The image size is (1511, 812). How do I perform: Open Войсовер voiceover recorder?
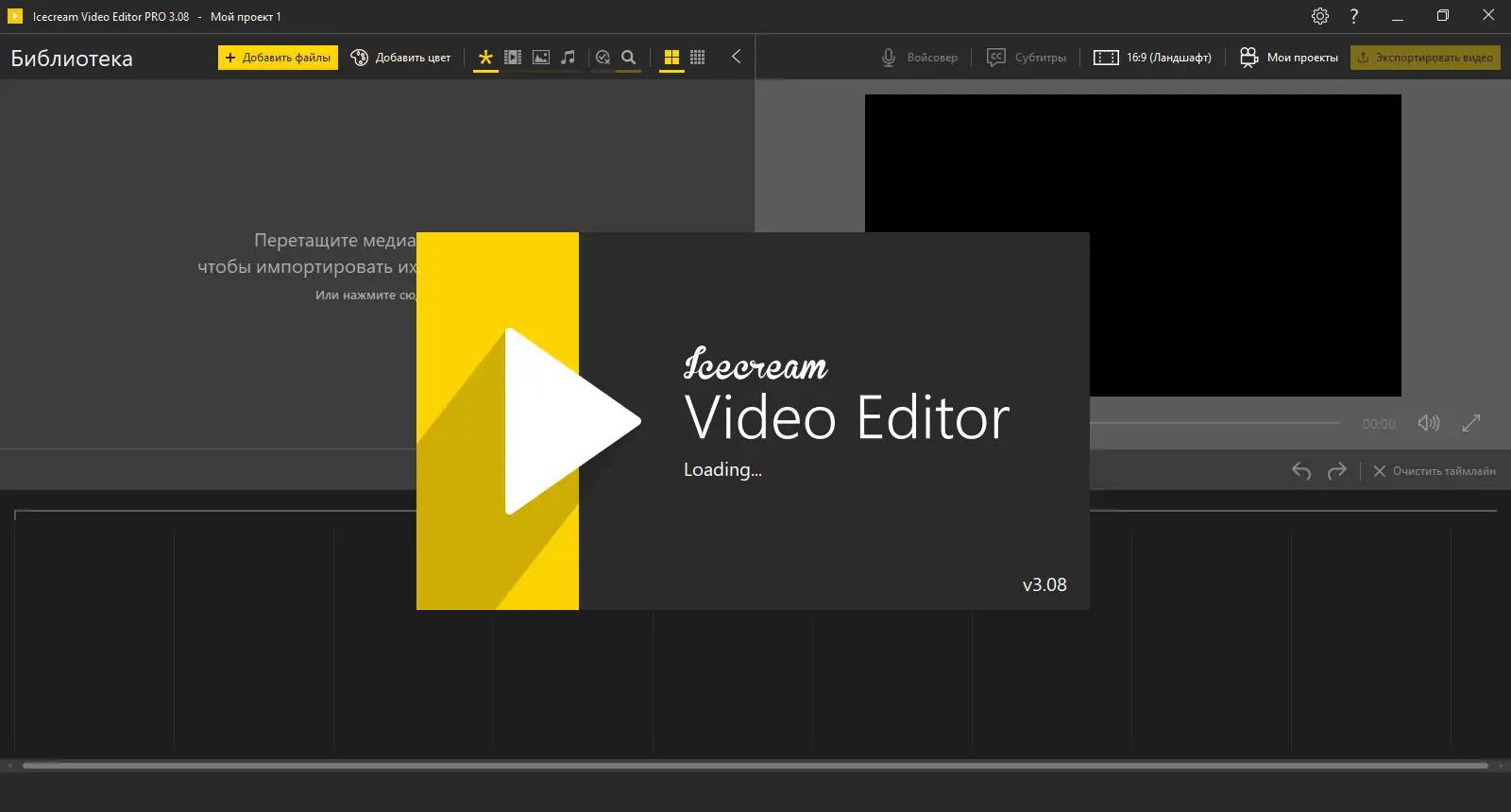click(x=919, y=58)
